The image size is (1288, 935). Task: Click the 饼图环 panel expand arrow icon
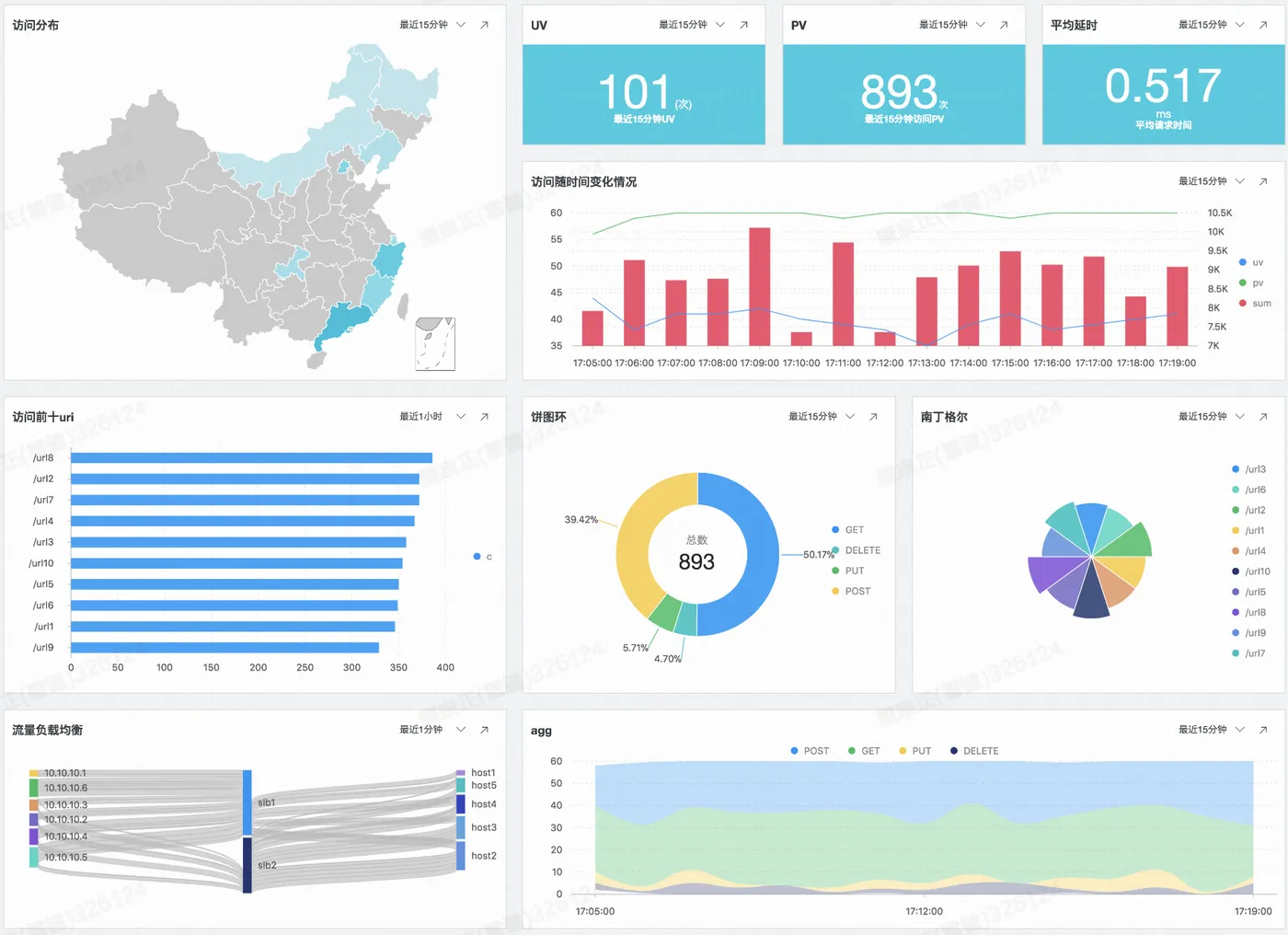[873, 417]
